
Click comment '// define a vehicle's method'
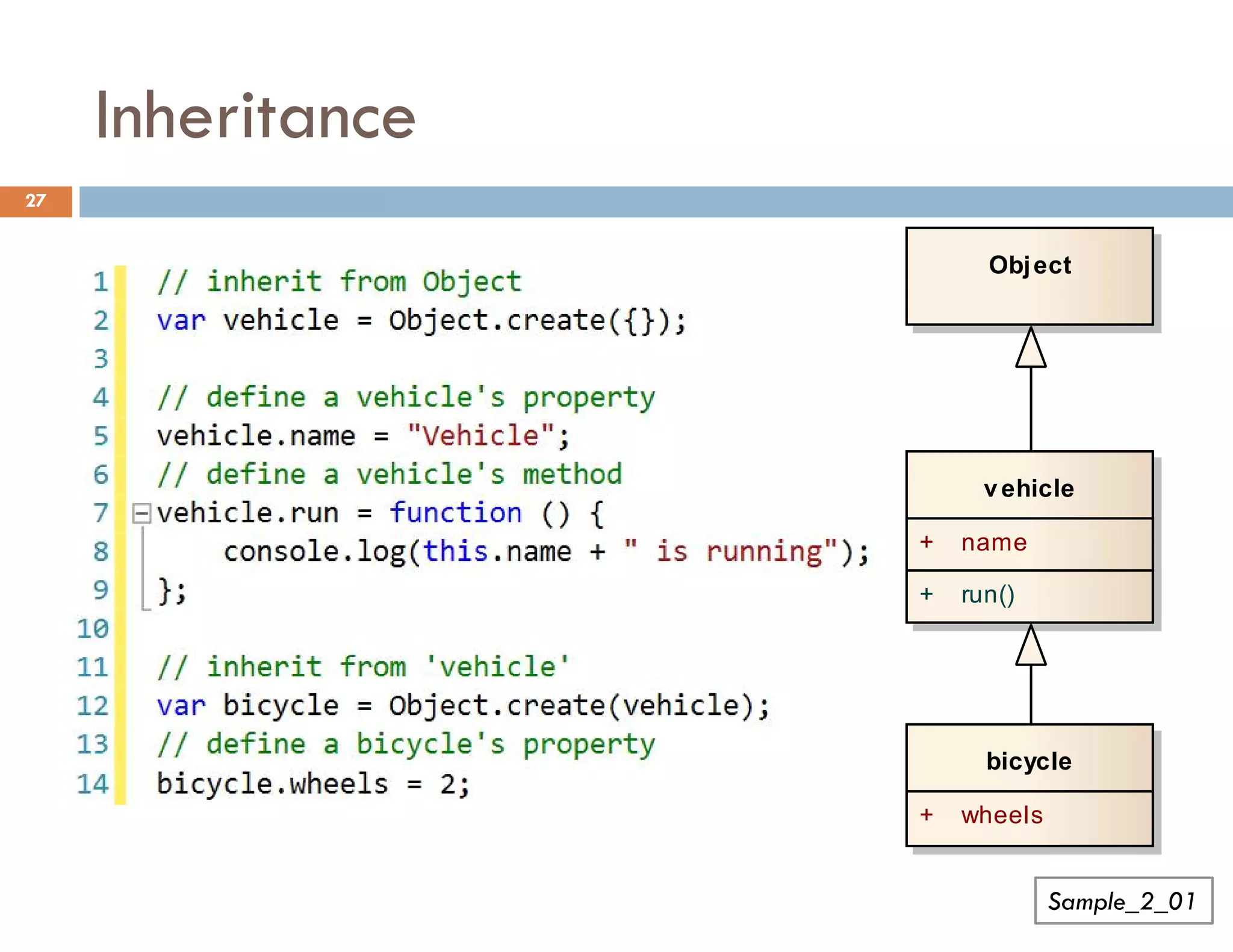tap(389, 475)
